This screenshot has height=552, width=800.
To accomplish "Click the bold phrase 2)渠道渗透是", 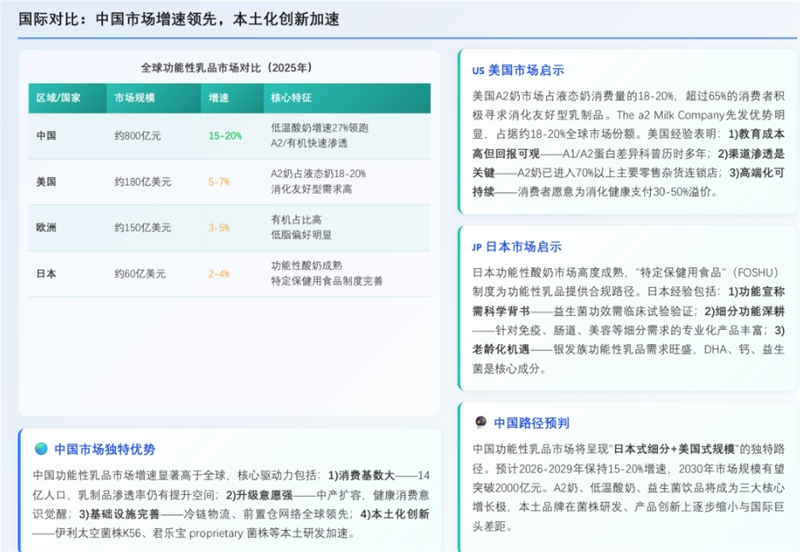I will pos(751,154).
